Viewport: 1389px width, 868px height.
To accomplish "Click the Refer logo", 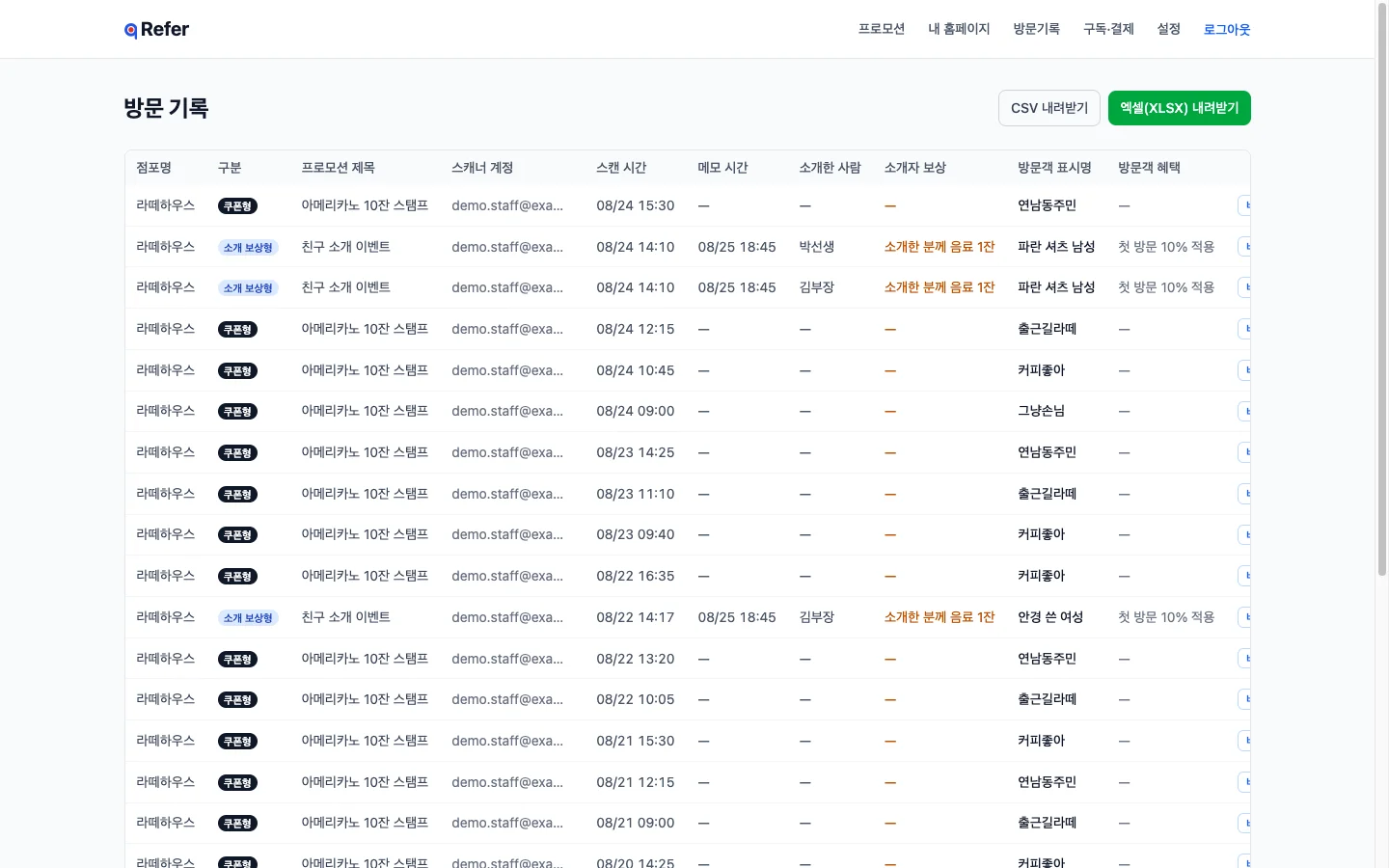I will coord(156,29).
